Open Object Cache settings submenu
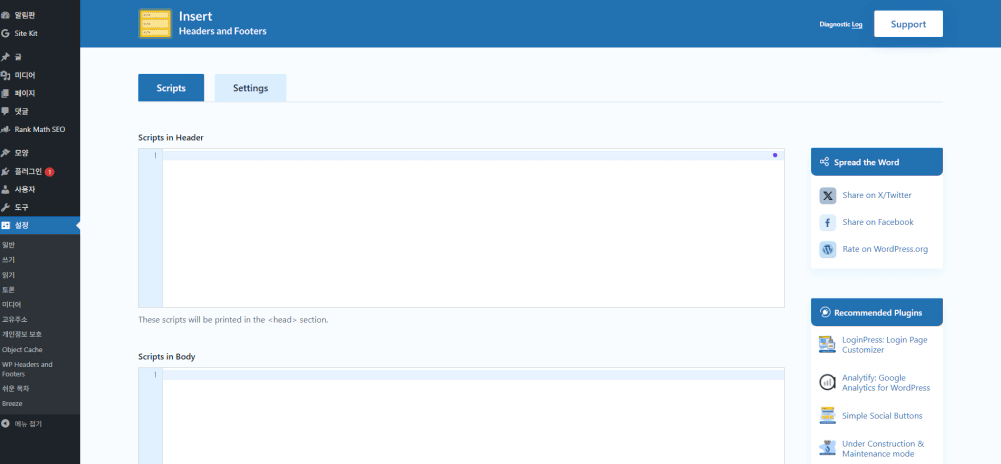The image size is (1001, 464). pyautogui.click(x=22, y=350)
